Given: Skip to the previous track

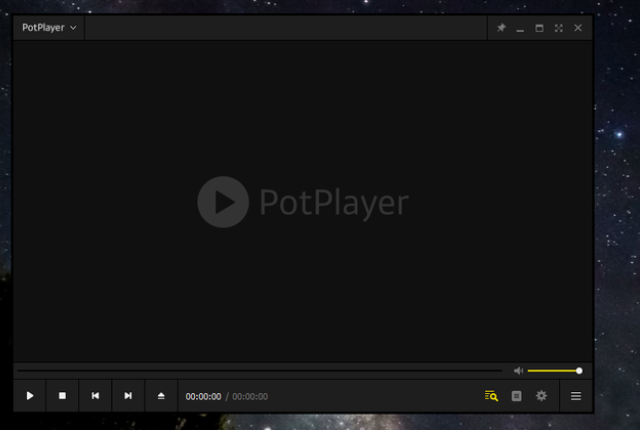Looking at the screenshot, I should [x=95, y=396].
